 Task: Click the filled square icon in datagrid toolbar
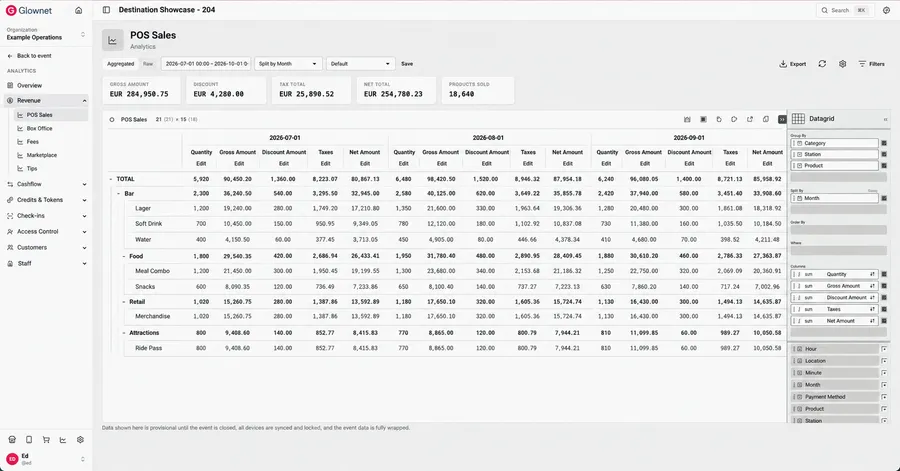[x=703, y=119]
